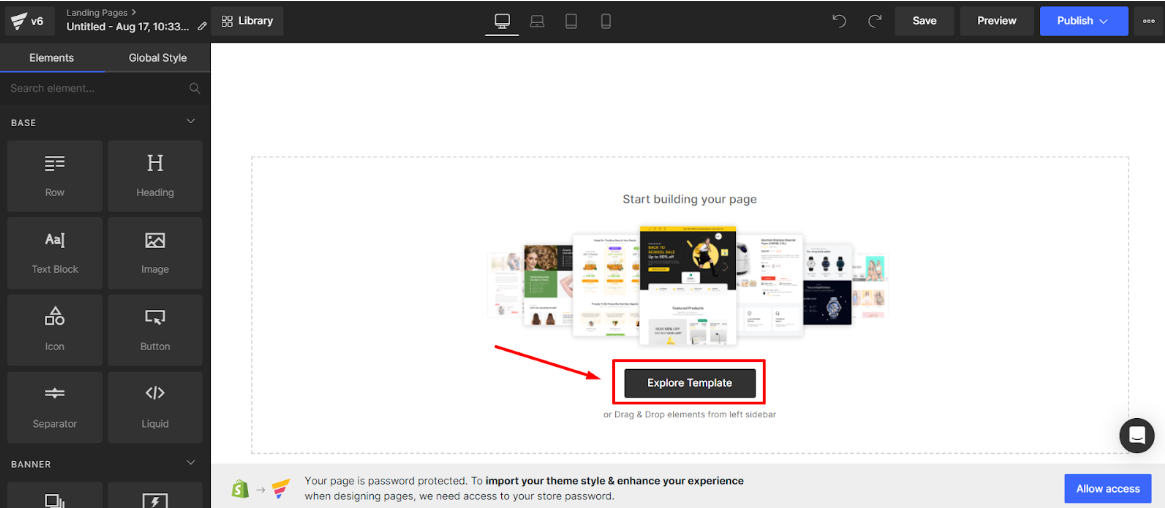Pick the Icon element
1165x508 pixels.
pos(55,330)
